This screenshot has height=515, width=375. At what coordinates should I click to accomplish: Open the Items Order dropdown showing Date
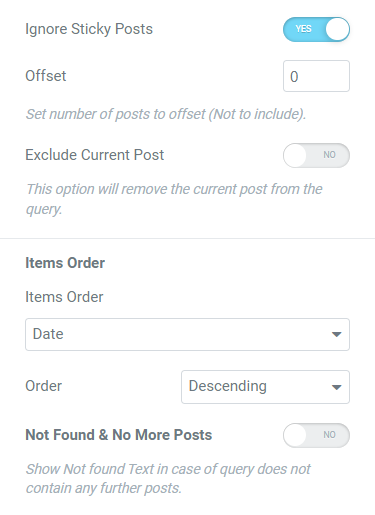(187, 334)
